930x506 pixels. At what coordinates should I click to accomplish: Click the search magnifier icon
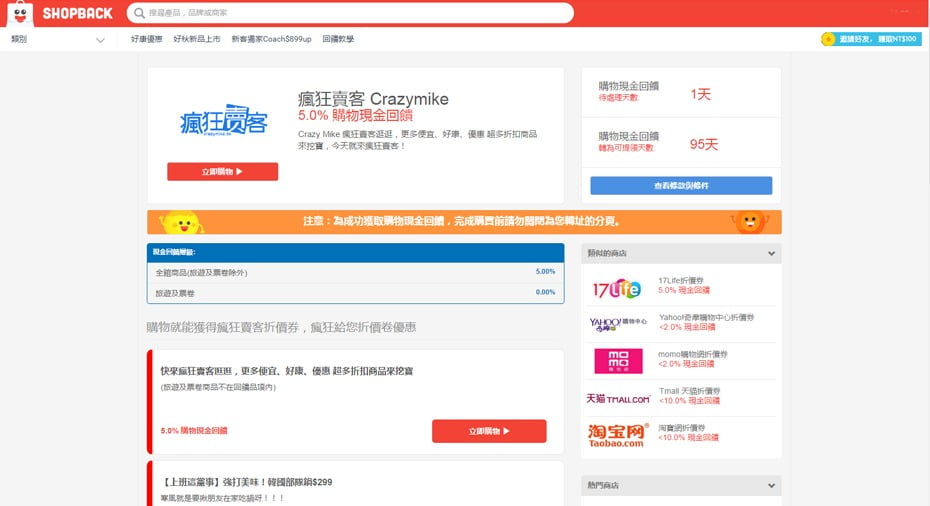click(139, 12)
